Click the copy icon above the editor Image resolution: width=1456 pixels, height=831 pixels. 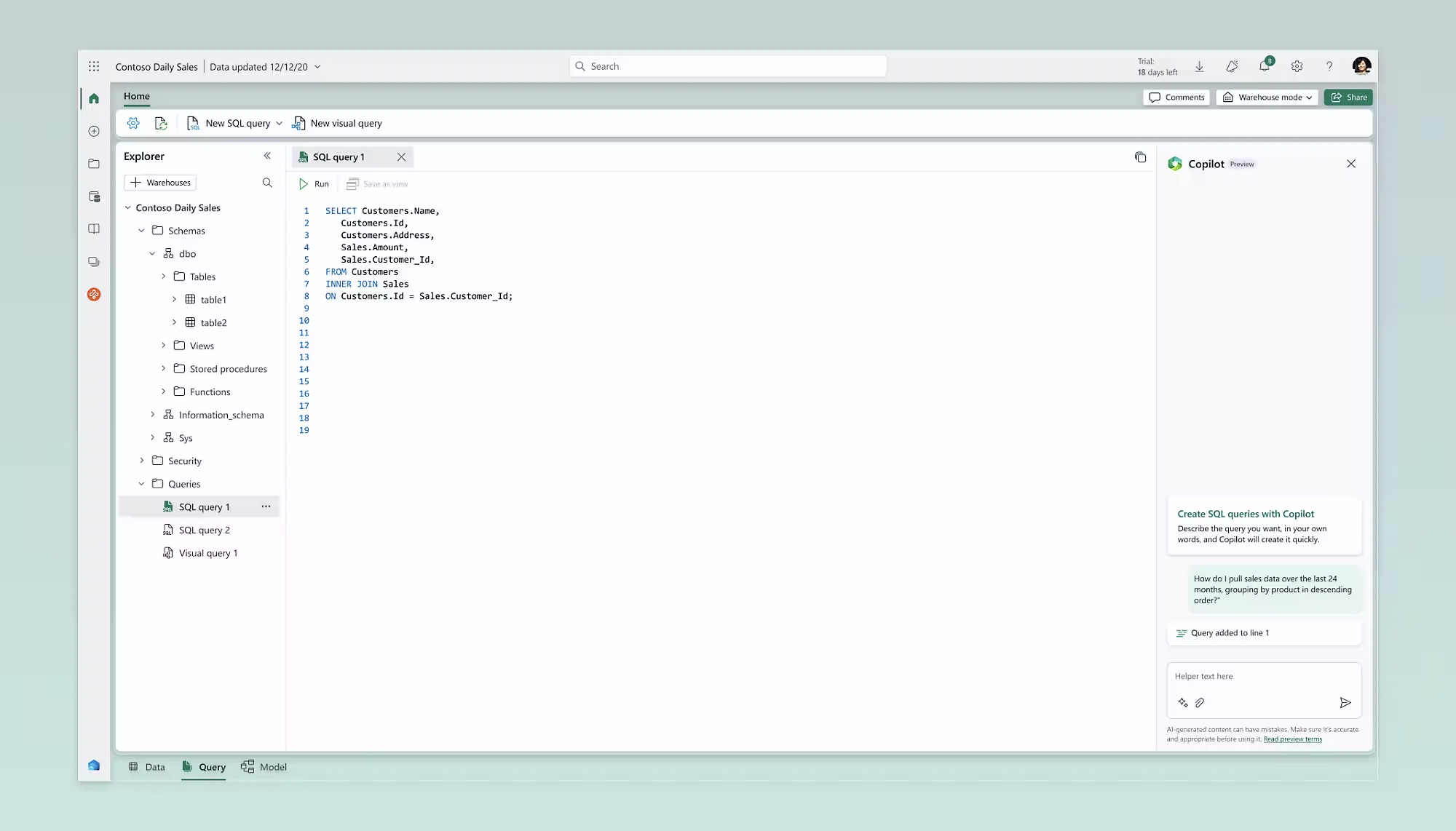[x=1140, y=157]
